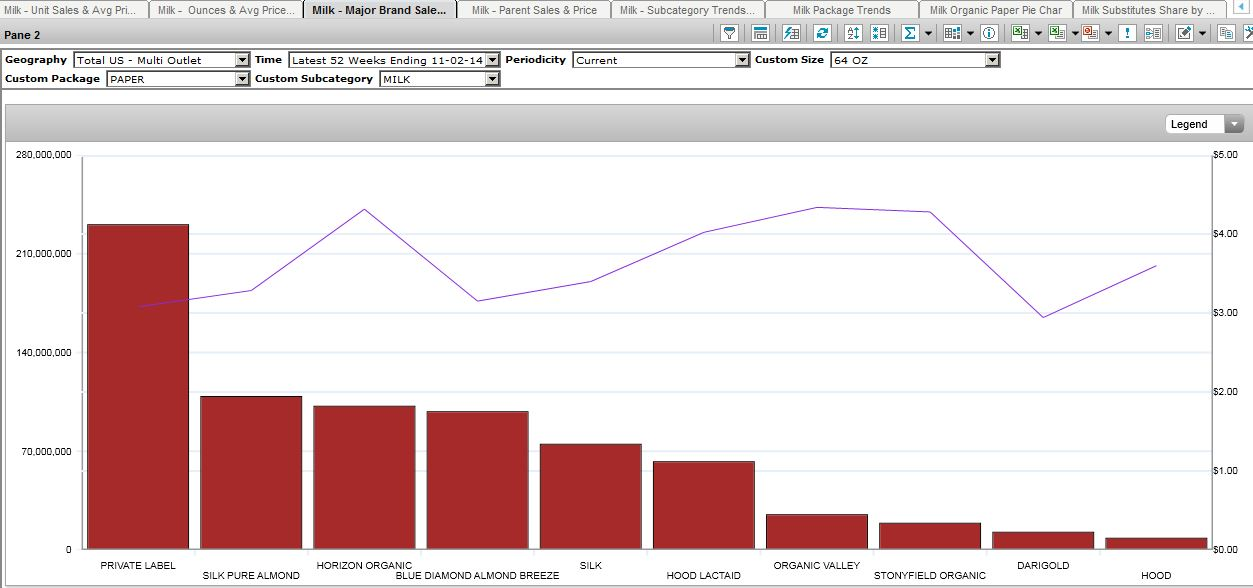Click the copy pages icon
Viewport: 1253px width, 588px height.
point(1226,33)
